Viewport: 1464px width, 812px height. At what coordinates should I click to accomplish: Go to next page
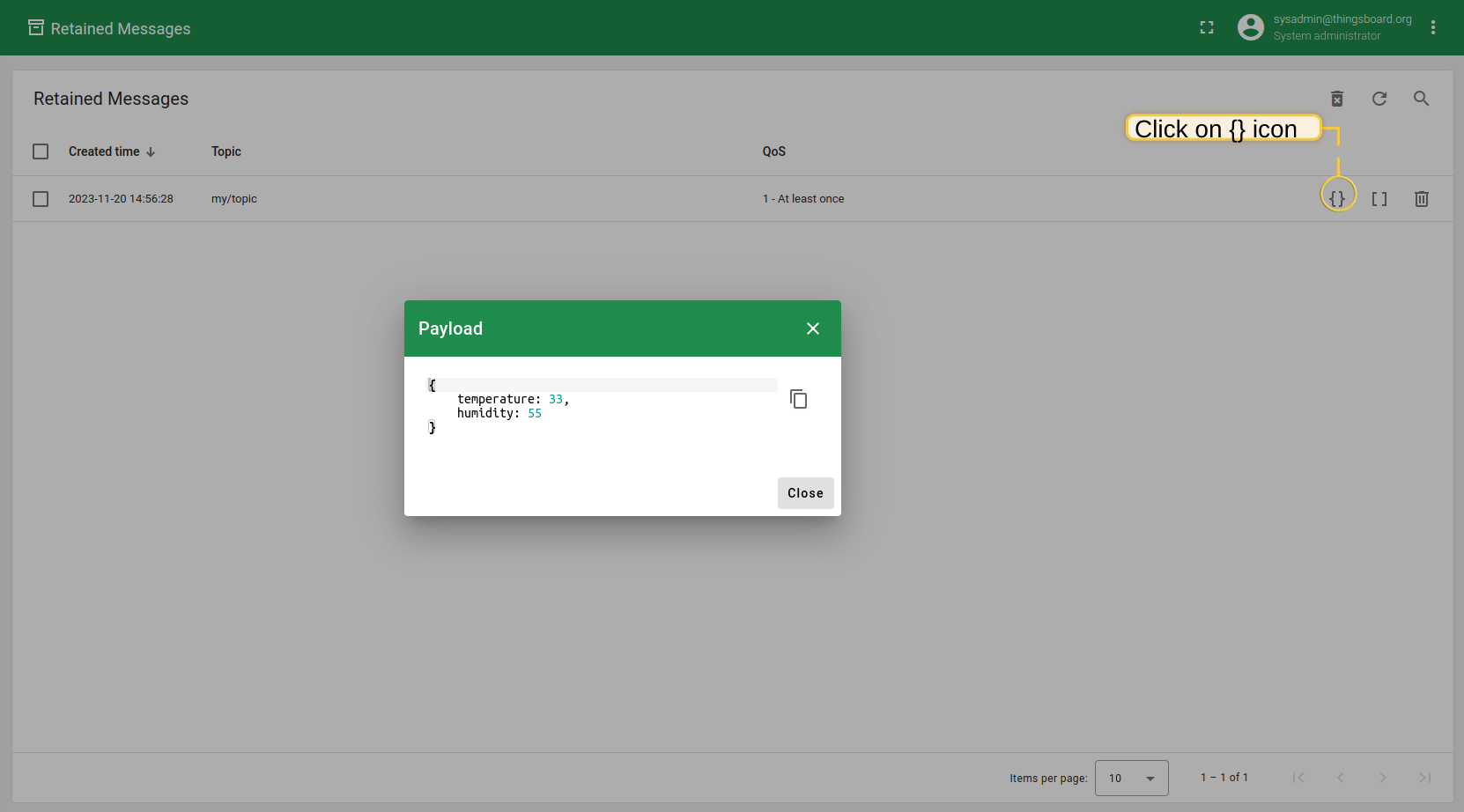pos(1383,778)
